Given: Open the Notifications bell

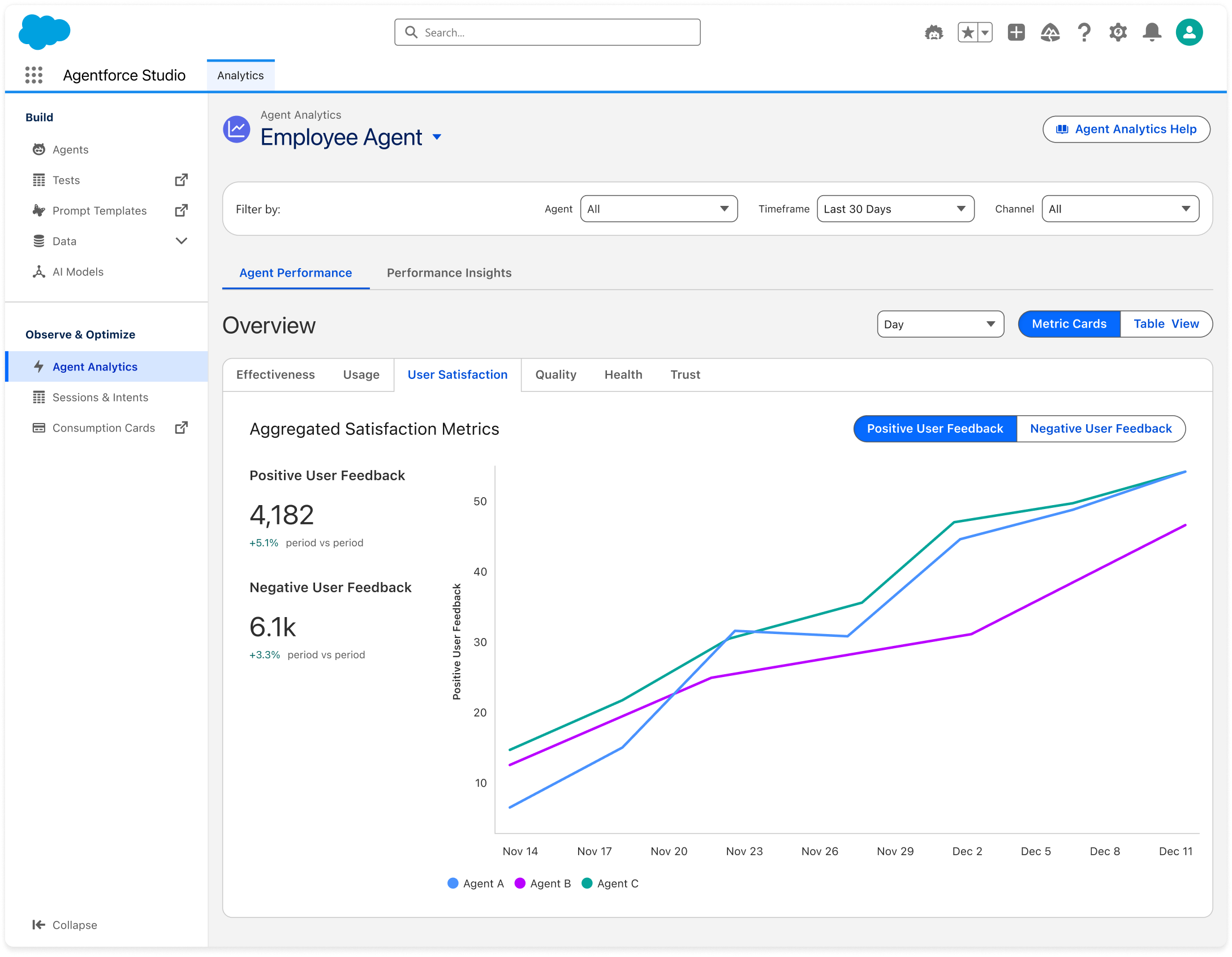Looking at the screenshot, I should click(1152, 32).
